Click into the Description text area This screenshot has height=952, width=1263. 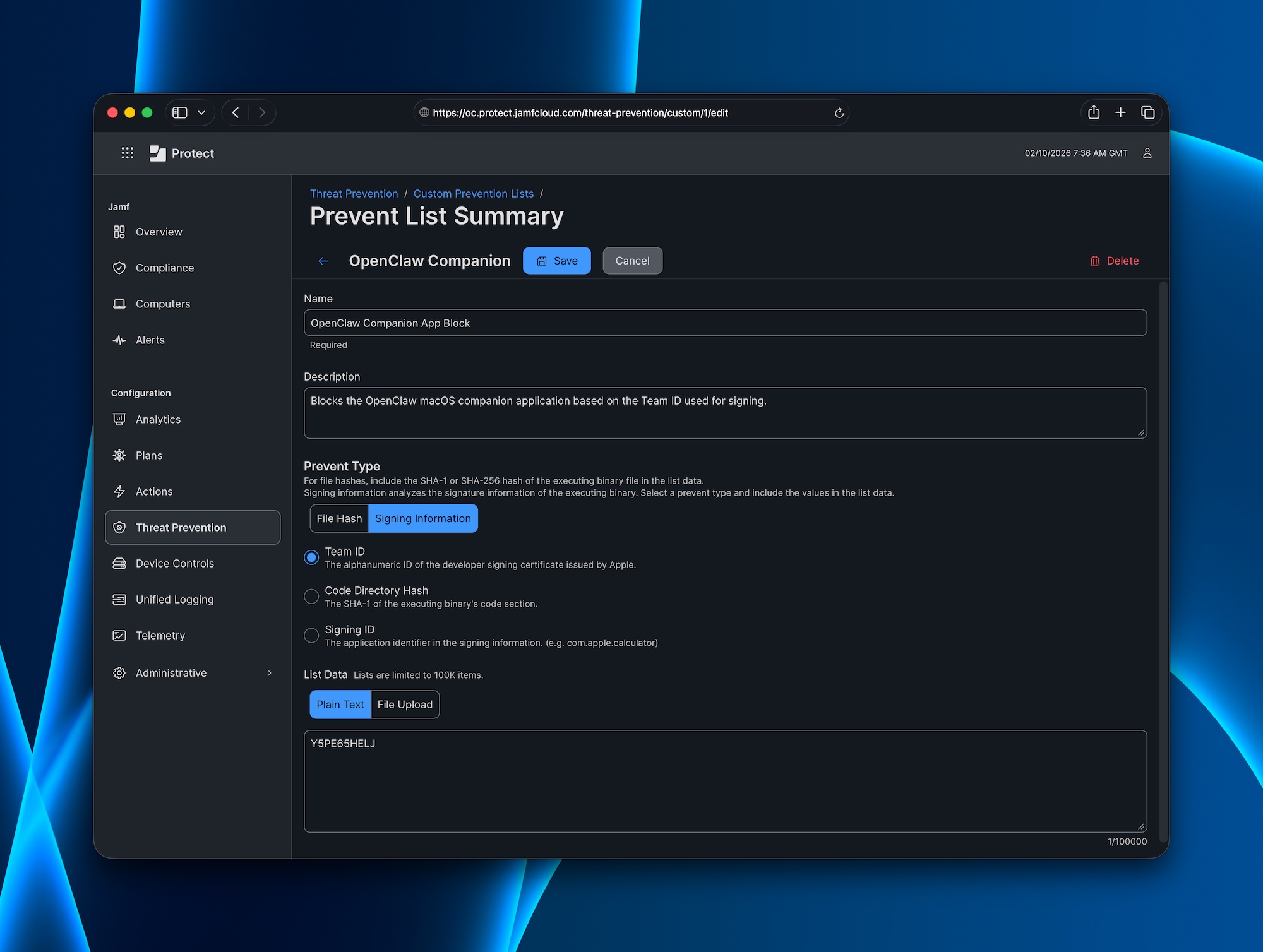[x=725, y=413]
